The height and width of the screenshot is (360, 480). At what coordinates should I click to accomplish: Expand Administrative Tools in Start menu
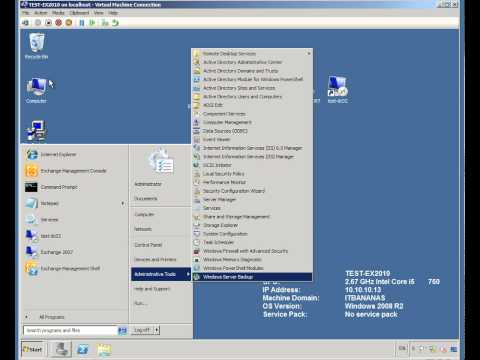coord(161,274)
